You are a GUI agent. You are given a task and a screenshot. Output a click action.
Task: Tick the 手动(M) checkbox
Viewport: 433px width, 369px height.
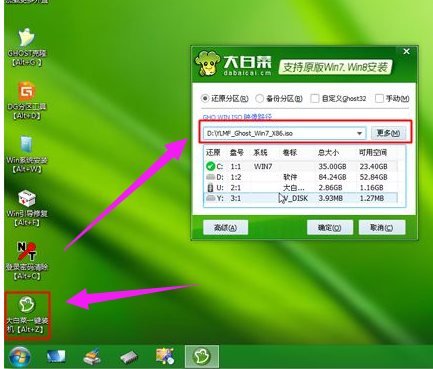pyautogui.click(x=379, y=98)
